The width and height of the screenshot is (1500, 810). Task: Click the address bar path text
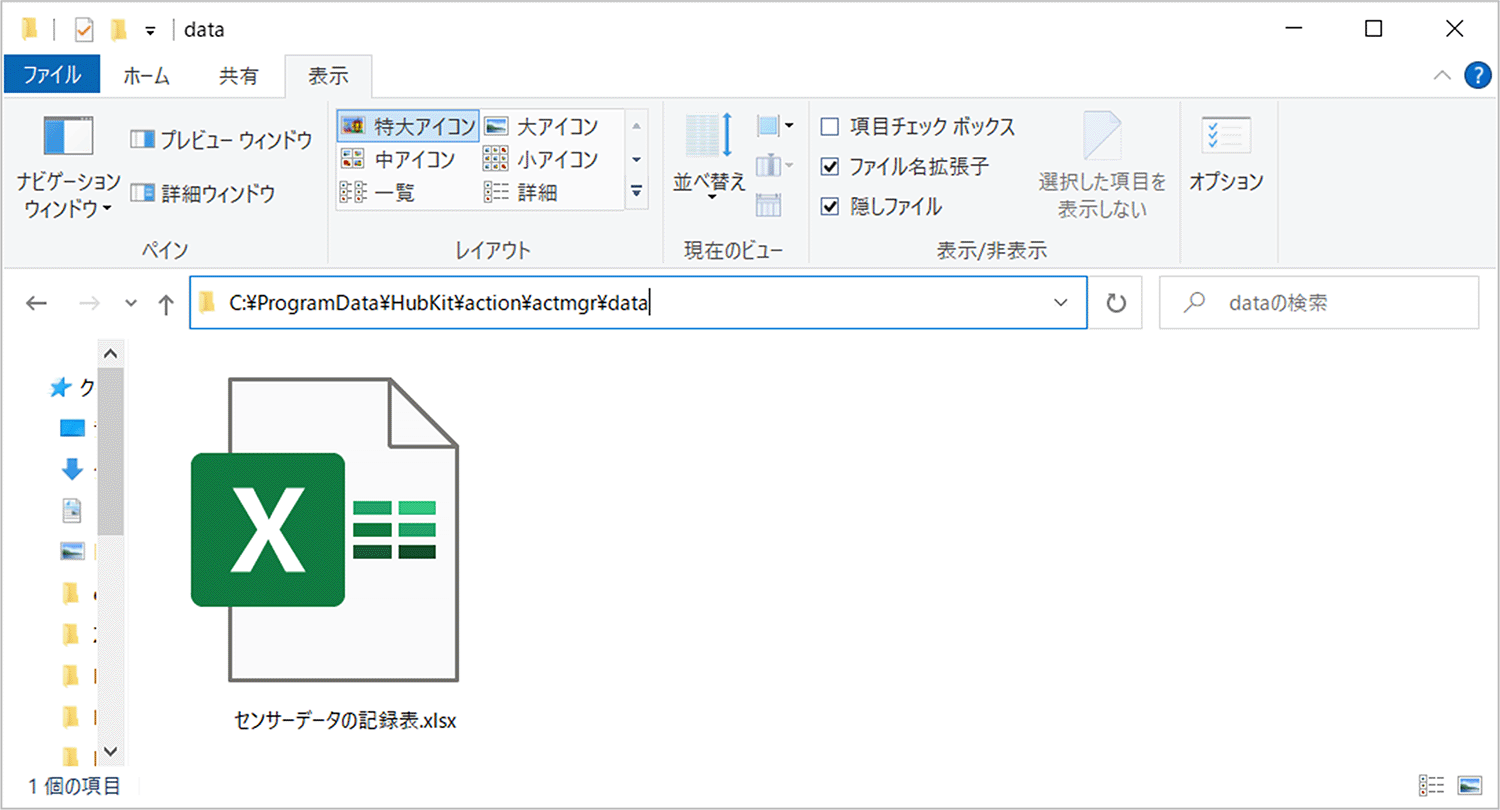[440, 303]
